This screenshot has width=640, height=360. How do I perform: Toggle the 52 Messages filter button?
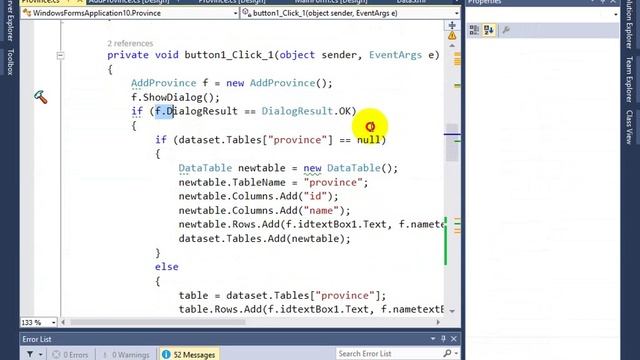pos(189,354)
